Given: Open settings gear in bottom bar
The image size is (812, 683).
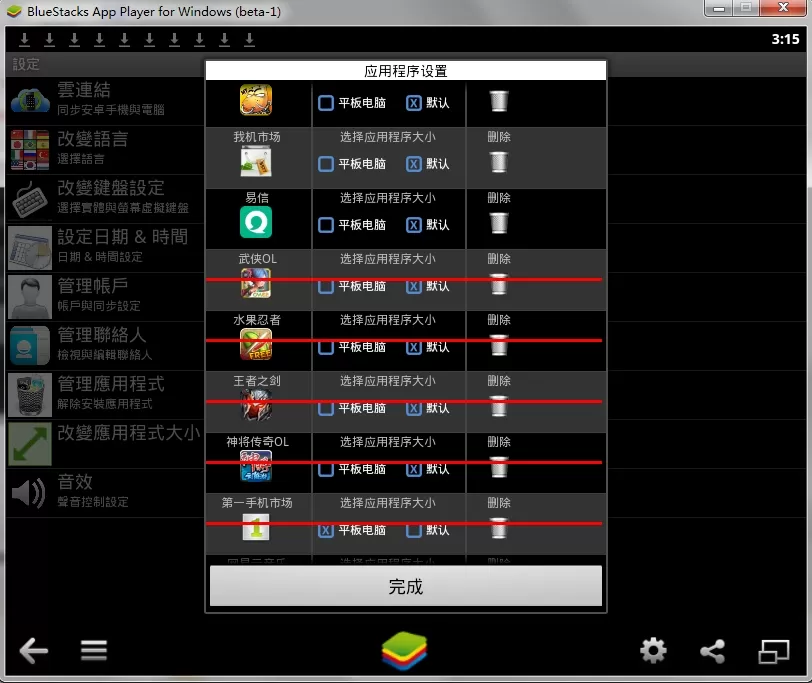Looking at the screenshot, I should (x=654, y=651).
